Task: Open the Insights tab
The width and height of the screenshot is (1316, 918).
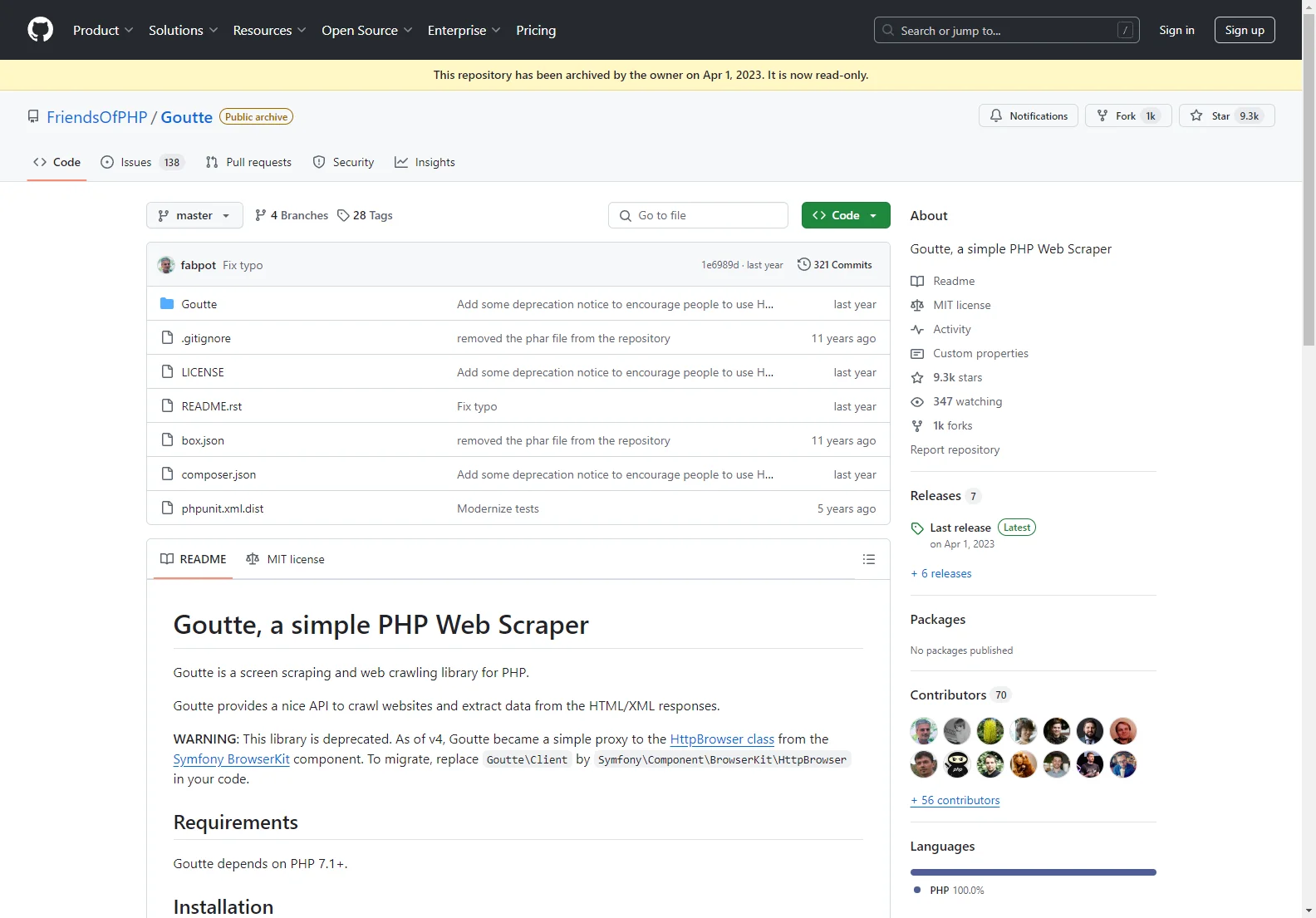Action: [425, 162]
